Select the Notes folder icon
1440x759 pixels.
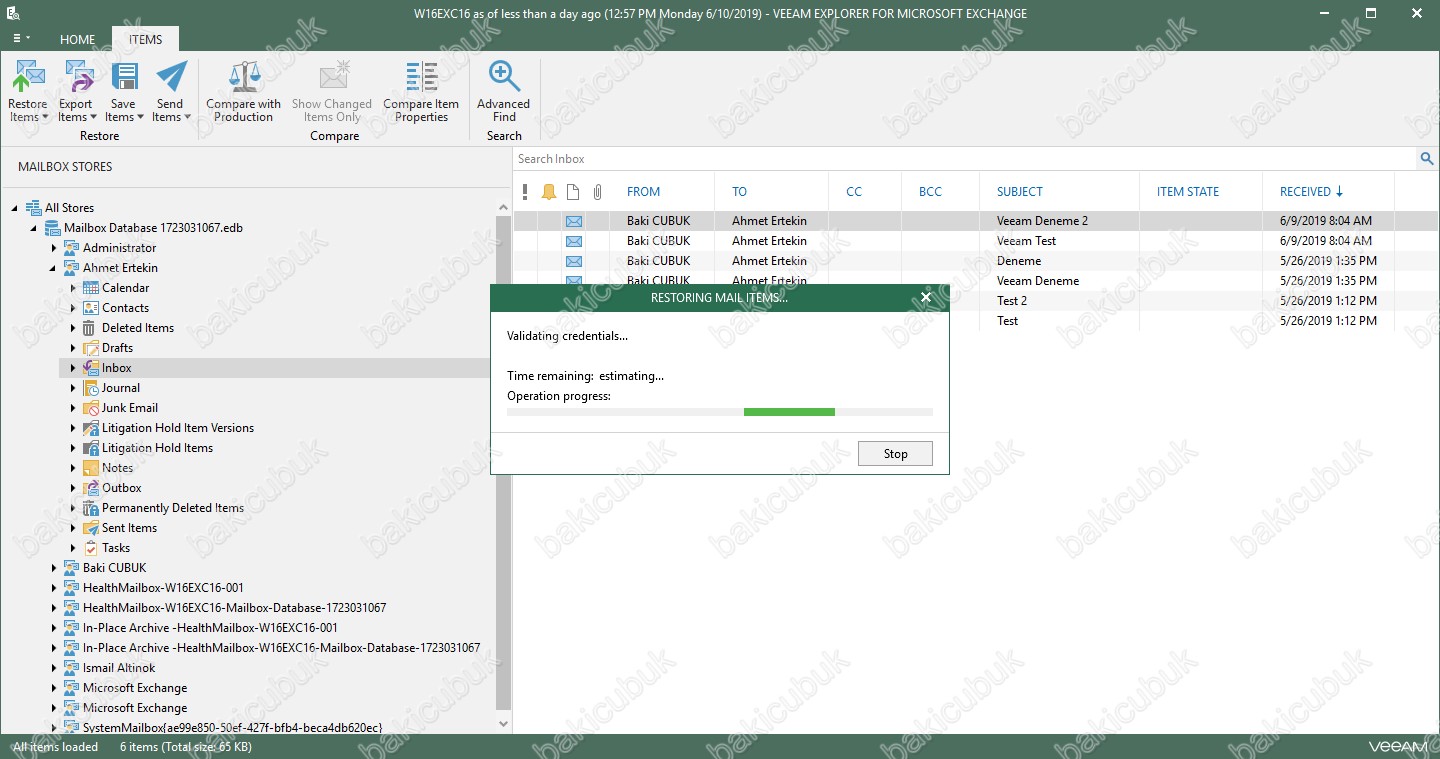pyautogui.click(x=91, y=468)
